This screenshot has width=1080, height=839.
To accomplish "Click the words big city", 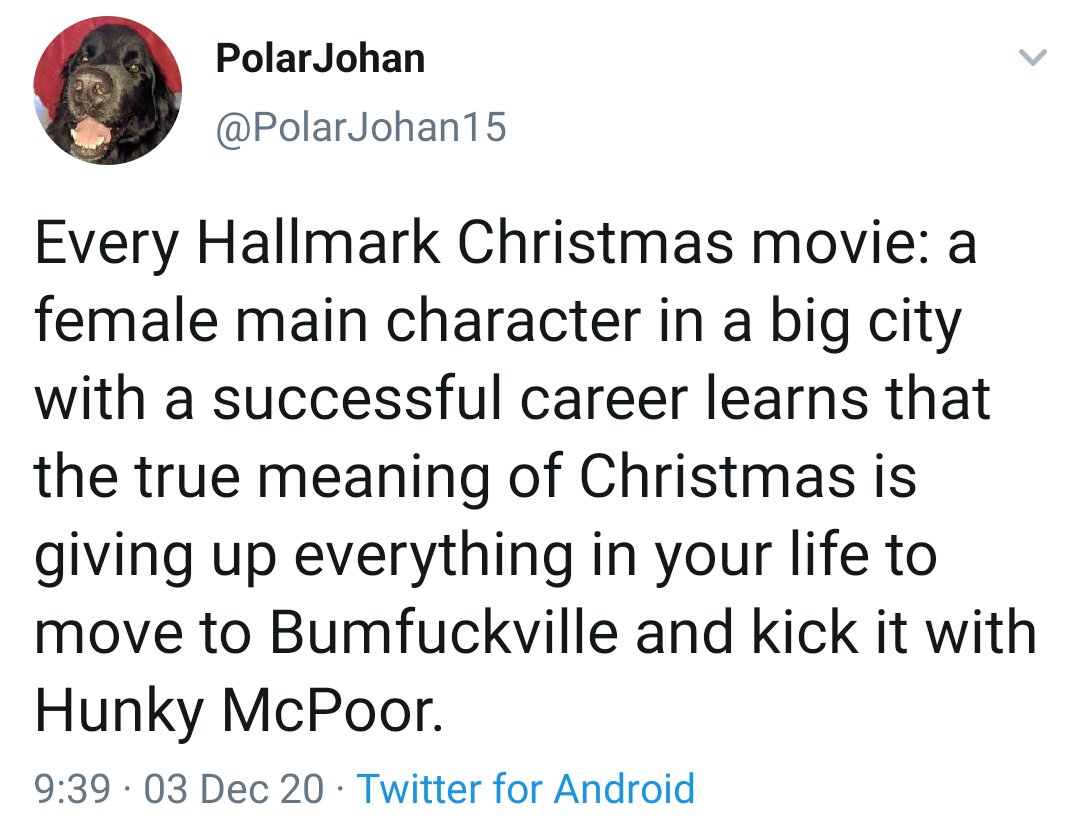I will pyautogui.click(x=864, y=322).
